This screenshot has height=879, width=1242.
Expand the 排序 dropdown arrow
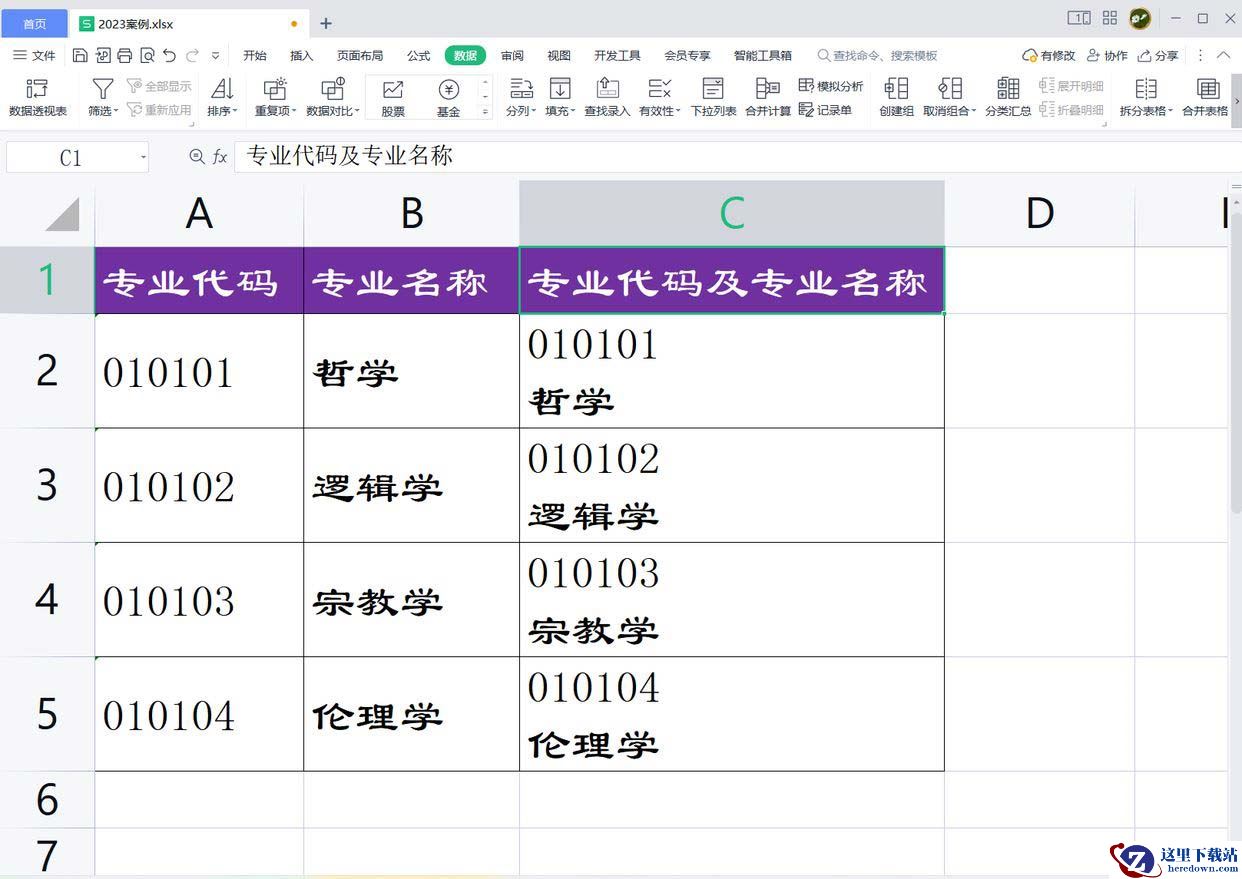click(235, 112)
